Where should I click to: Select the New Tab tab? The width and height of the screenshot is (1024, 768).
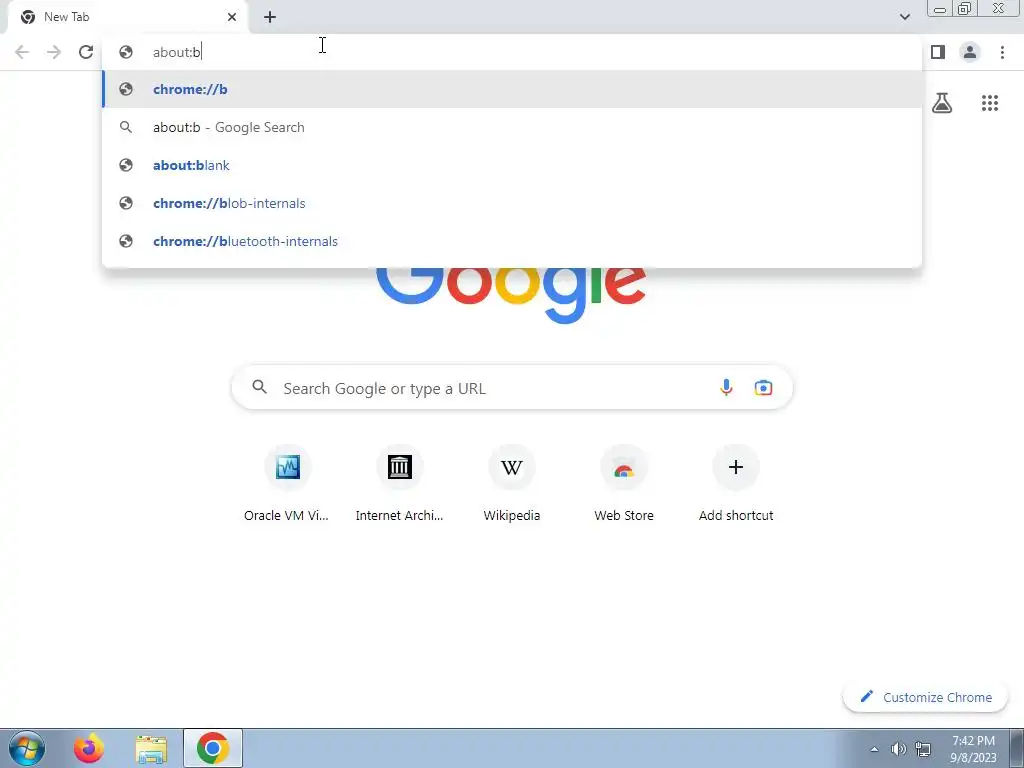(127, 17)
